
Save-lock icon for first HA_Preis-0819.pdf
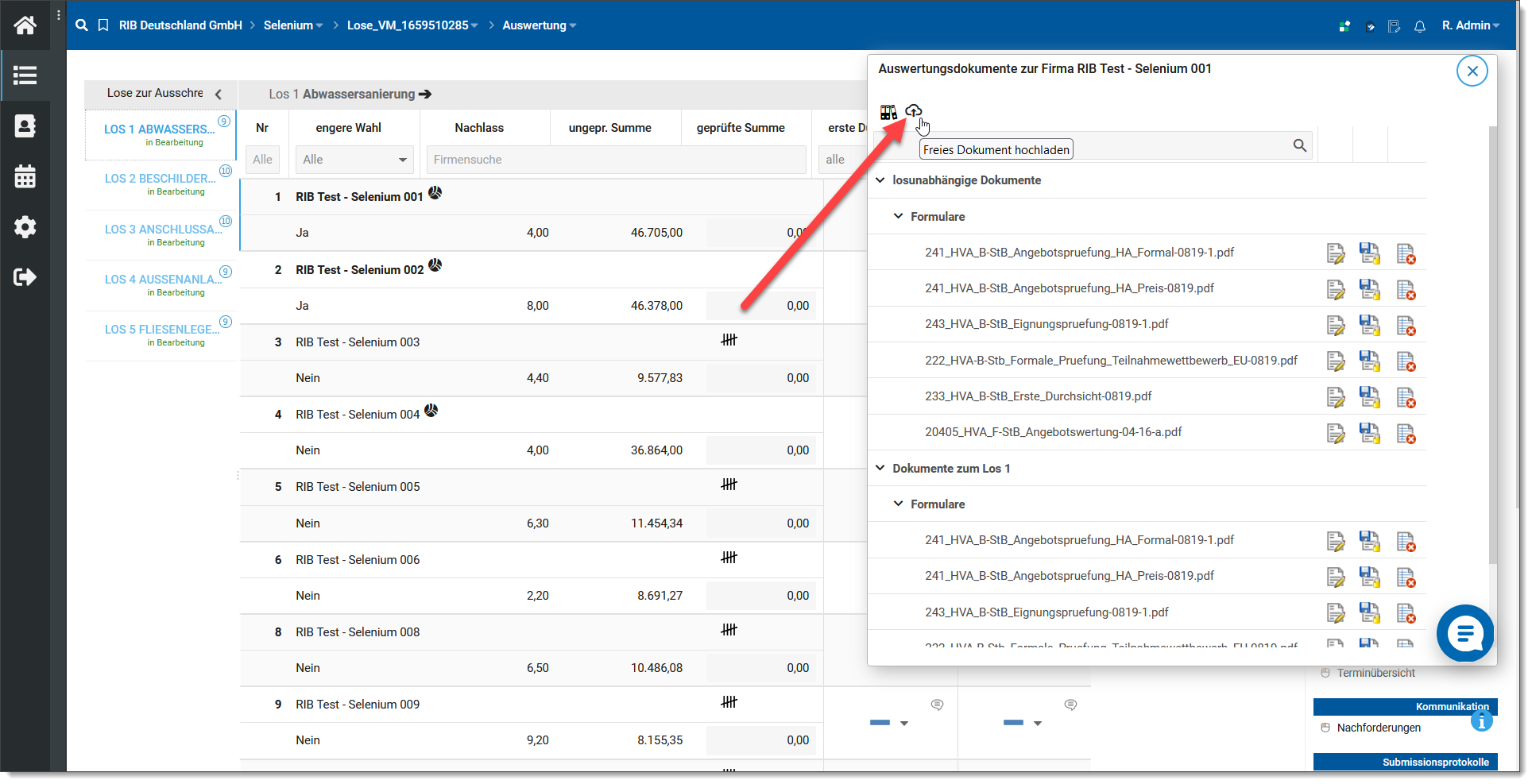pos(1370,289)
